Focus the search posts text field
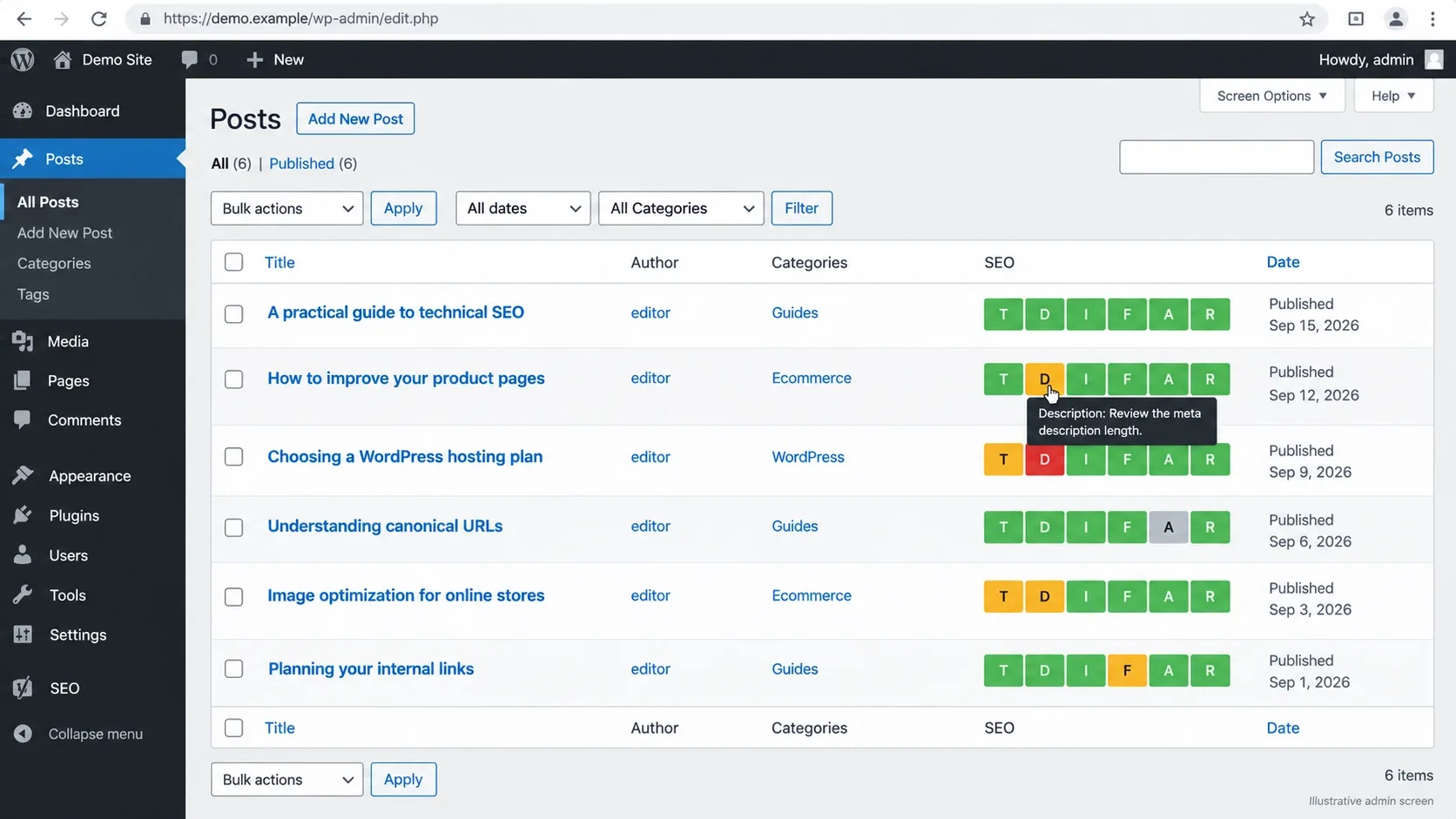The height and width of the screenshot is (819, 1456). pyautogui.click(x=1217, y=157)
